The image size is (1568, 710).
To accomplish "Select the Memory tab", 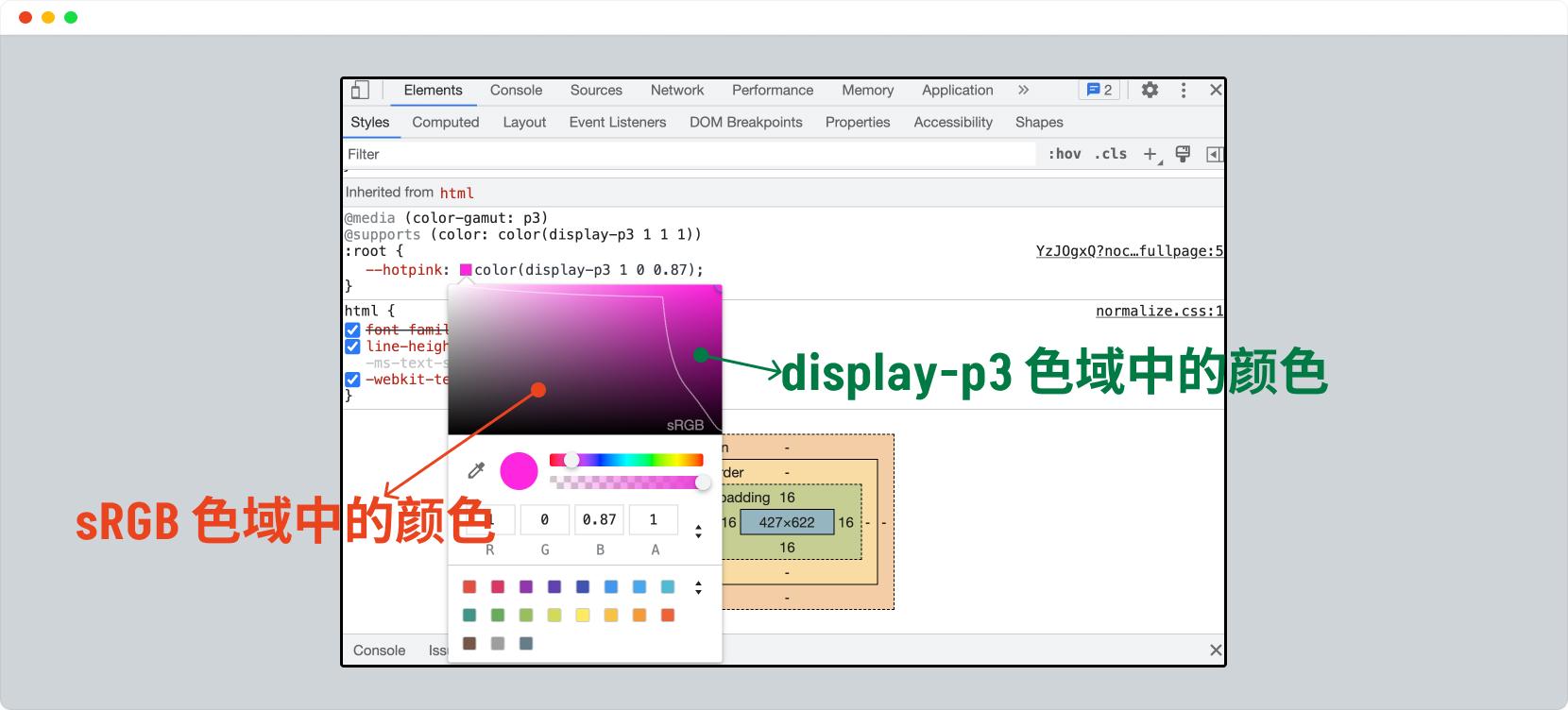I will click(x=868, y=90).
